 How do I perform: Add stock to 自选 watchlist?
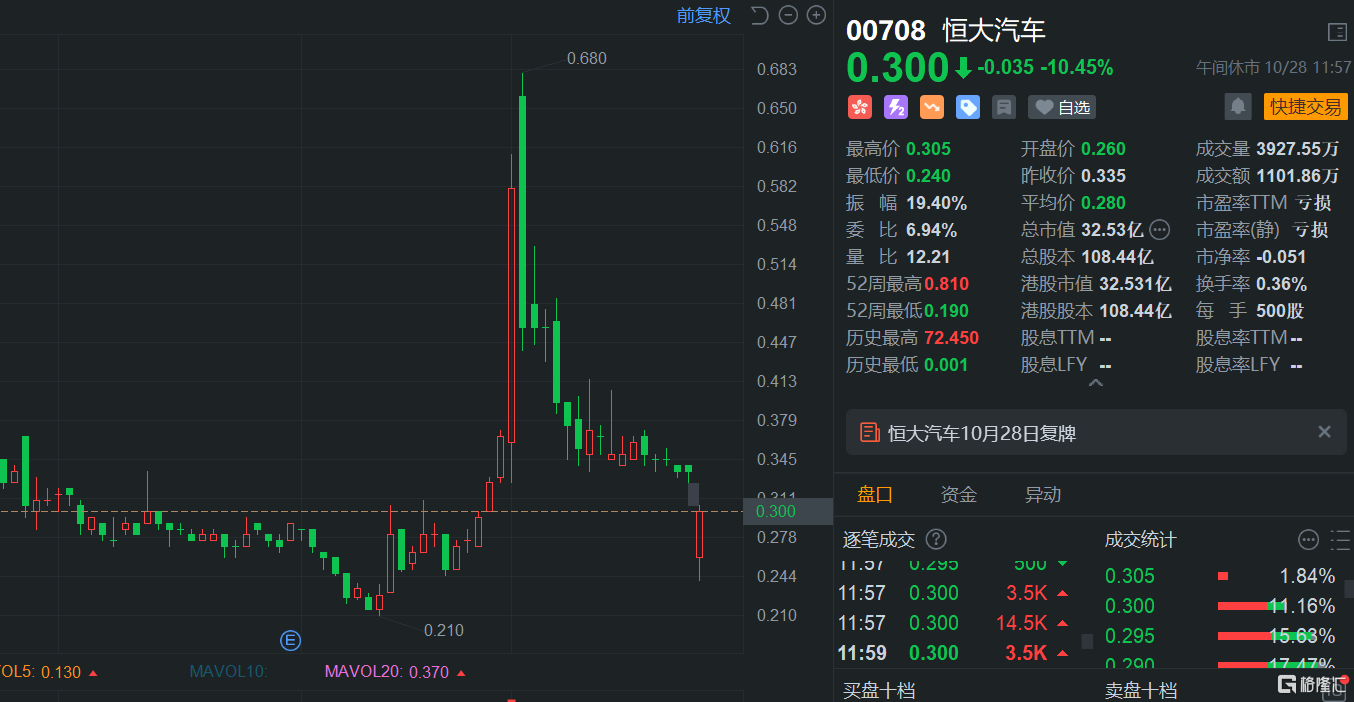(x=1061, y=107)
